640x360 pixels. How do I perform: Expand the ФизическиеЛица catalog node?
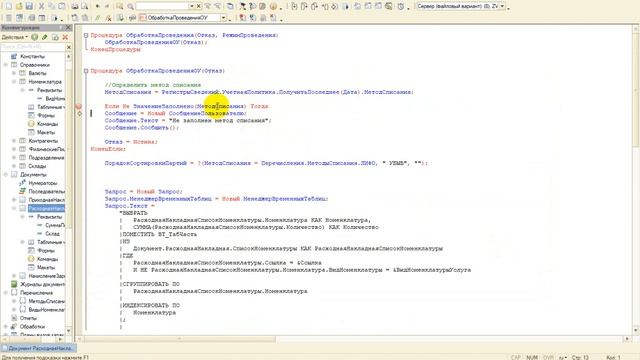click(x=14, y=149)
